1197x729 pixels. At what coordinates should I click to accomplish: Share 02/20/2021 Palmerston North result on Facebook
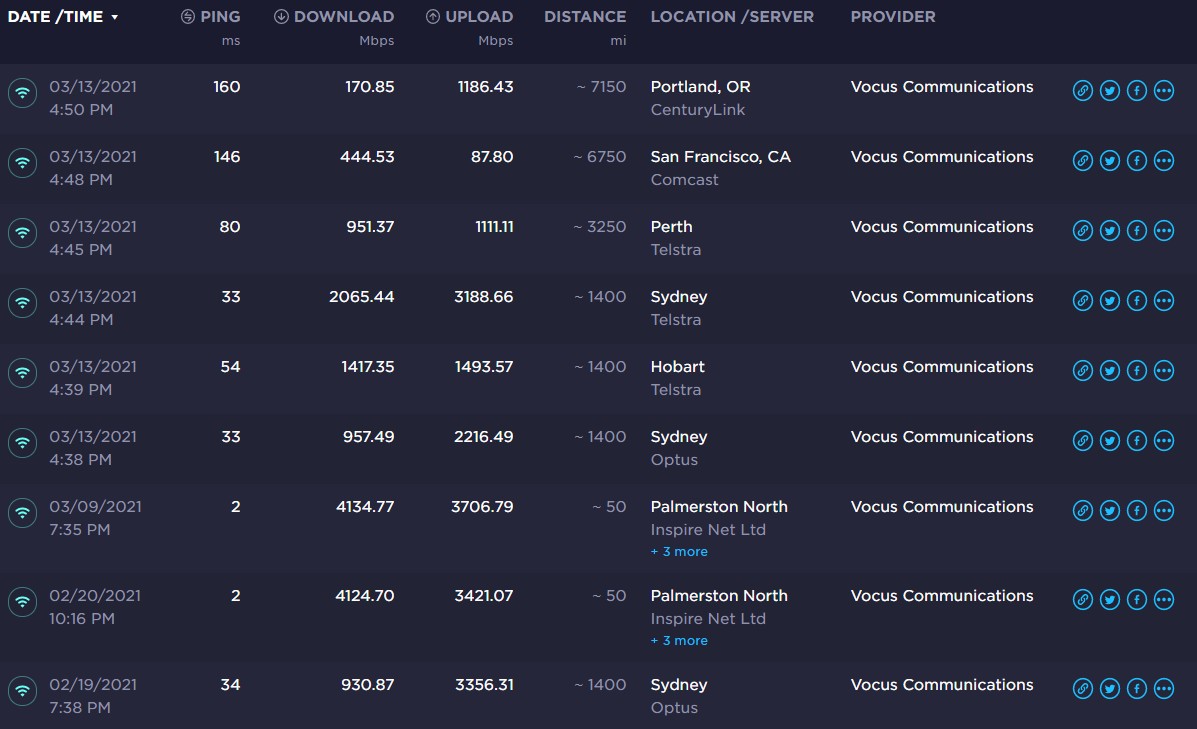click(x=1136, y=600)
